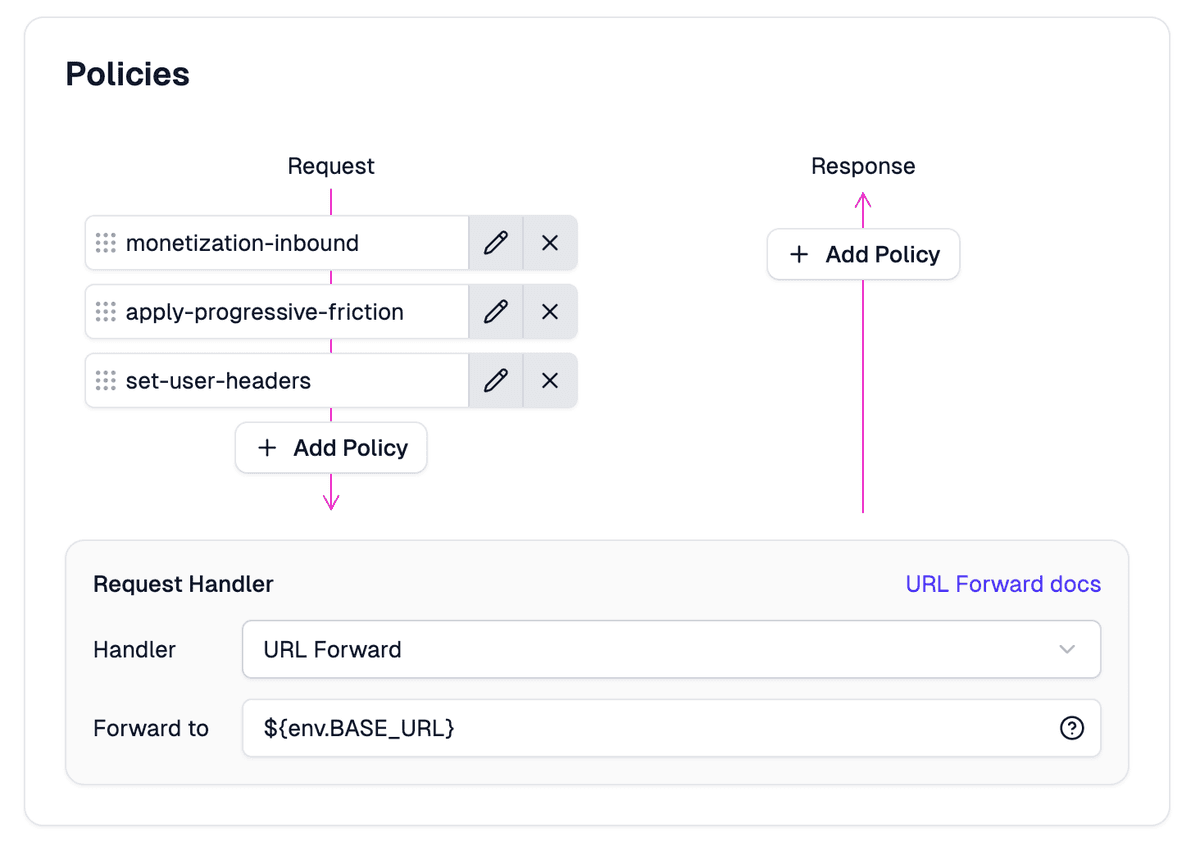Open the URL Forward docs link
This screenshot has height=851, width=1200.
point(1003,584)
